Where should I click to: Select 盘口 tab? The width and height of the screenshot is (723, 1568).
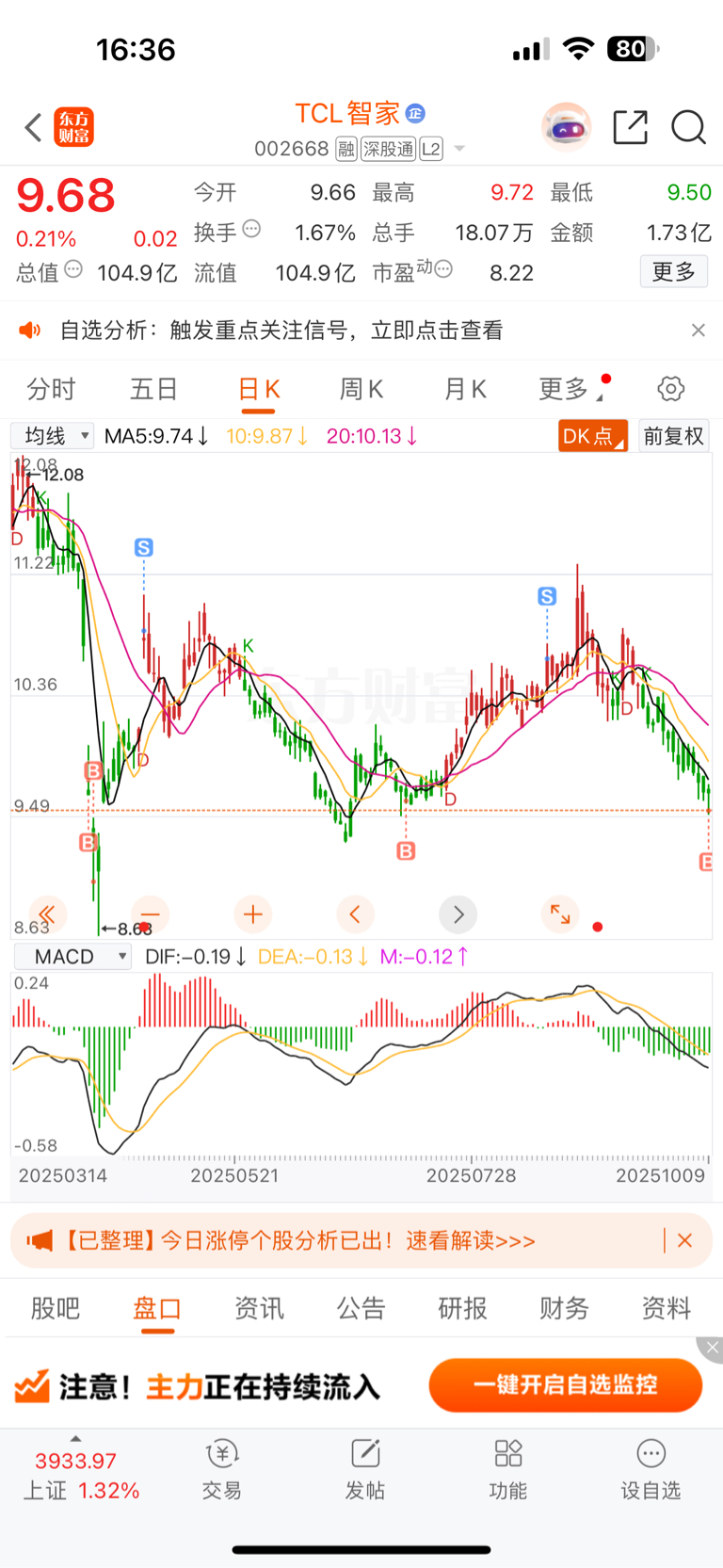click(x=157, y=1309)
